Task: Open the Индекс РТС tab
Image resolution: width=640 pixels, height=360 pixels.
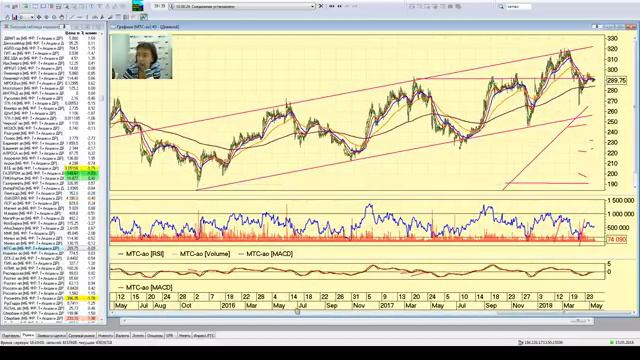Action: [204, 336]
